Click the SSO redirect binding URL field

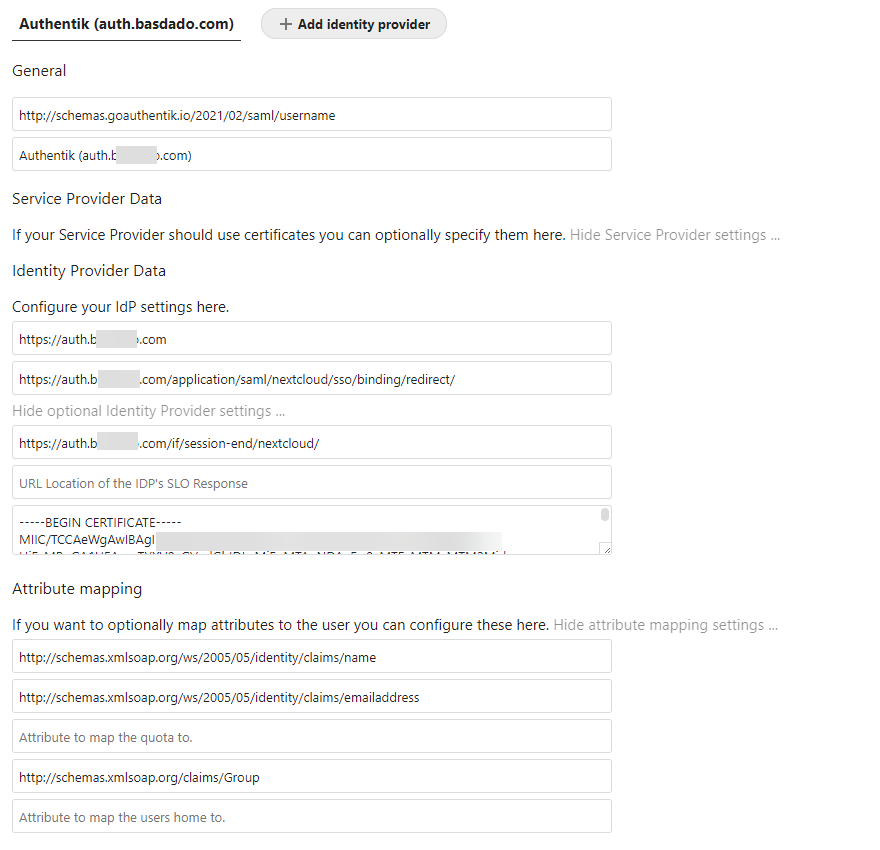click(x=310, y=378)
